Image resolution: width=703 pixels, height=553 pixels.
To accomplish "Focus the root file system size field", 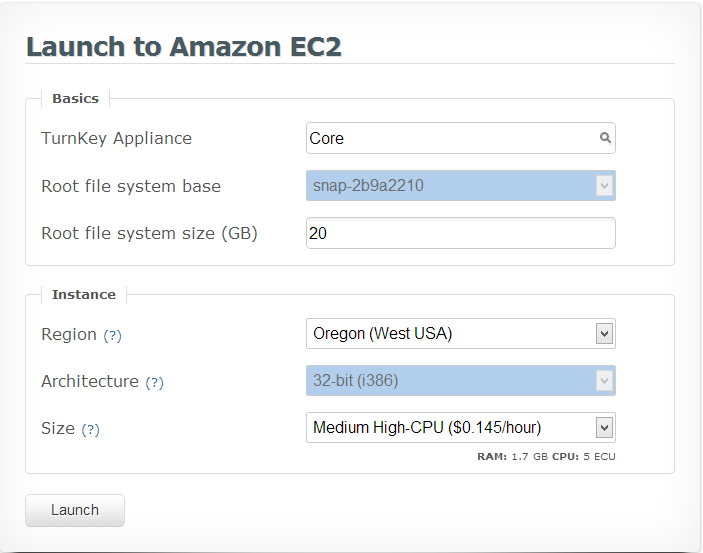I will [460, 233].
